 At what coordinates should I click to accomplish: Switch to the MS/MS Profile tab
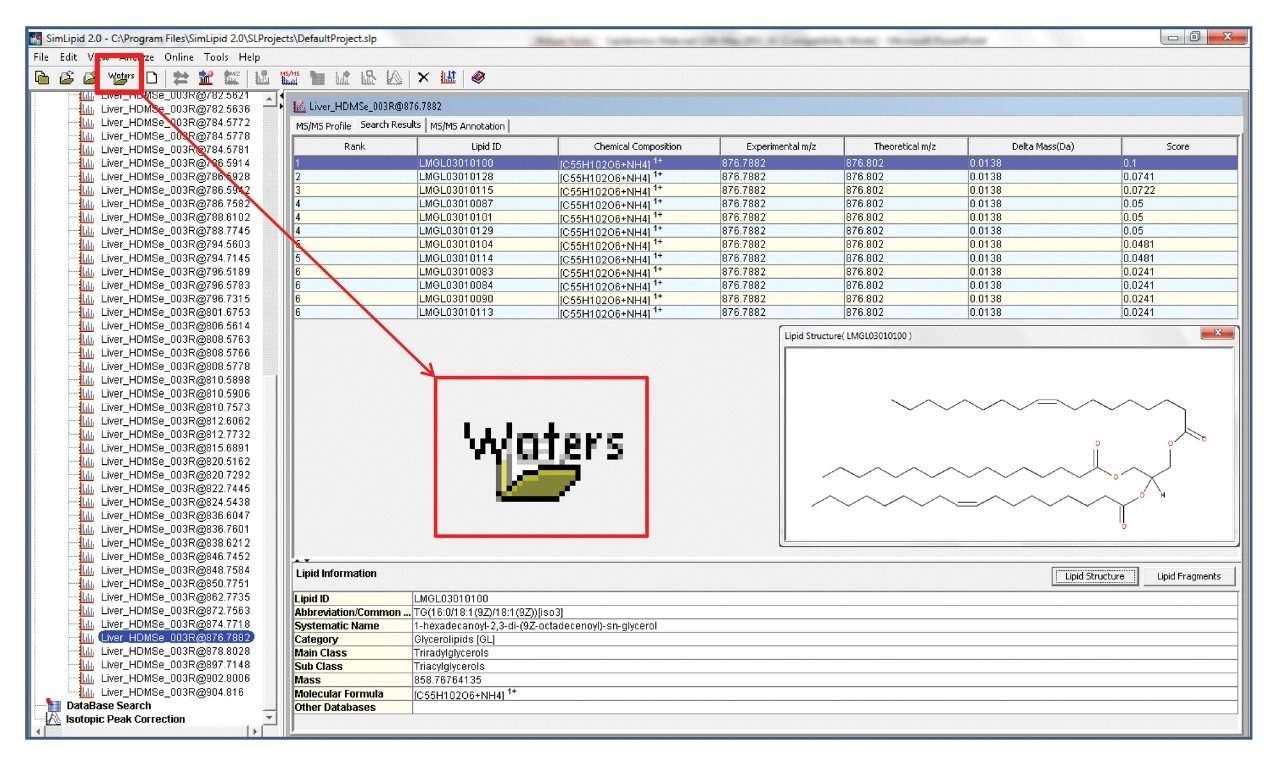click(323, 126)
